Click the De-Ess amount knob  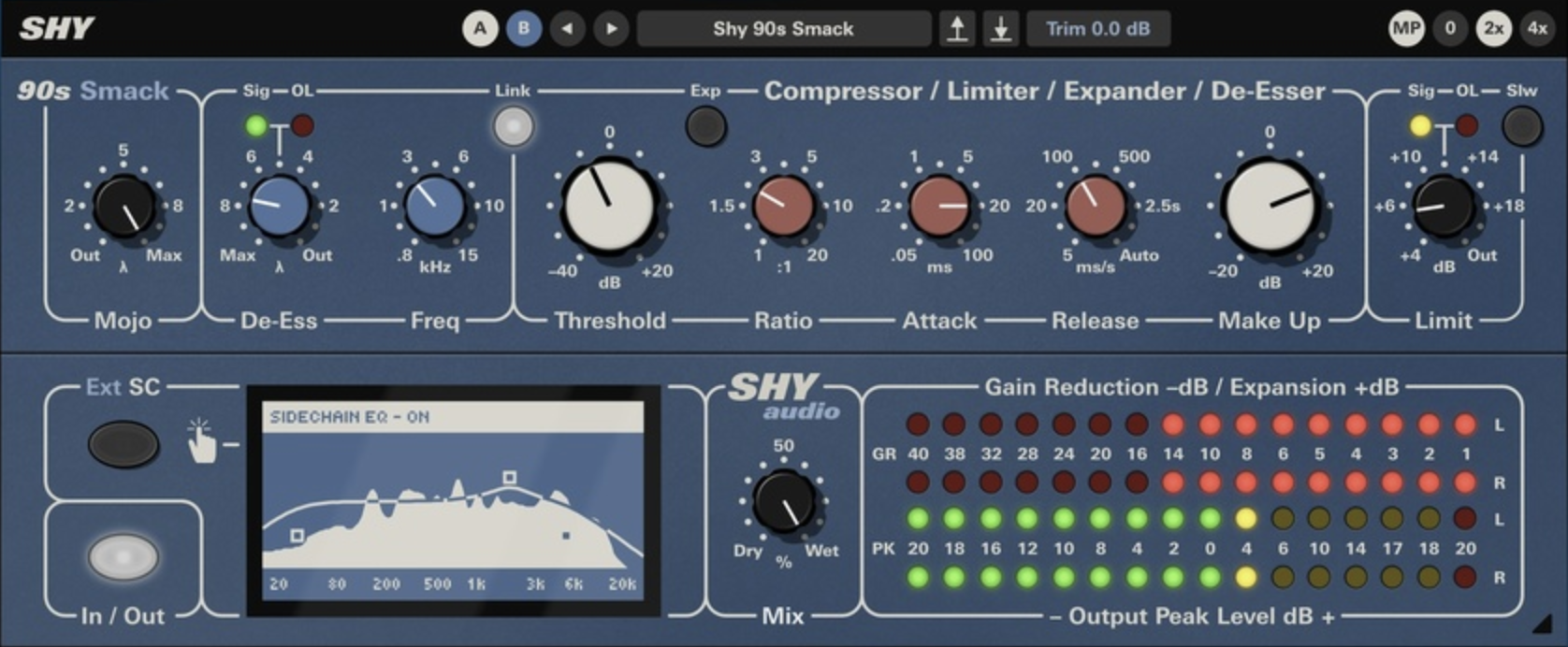[x=279, y=206]
